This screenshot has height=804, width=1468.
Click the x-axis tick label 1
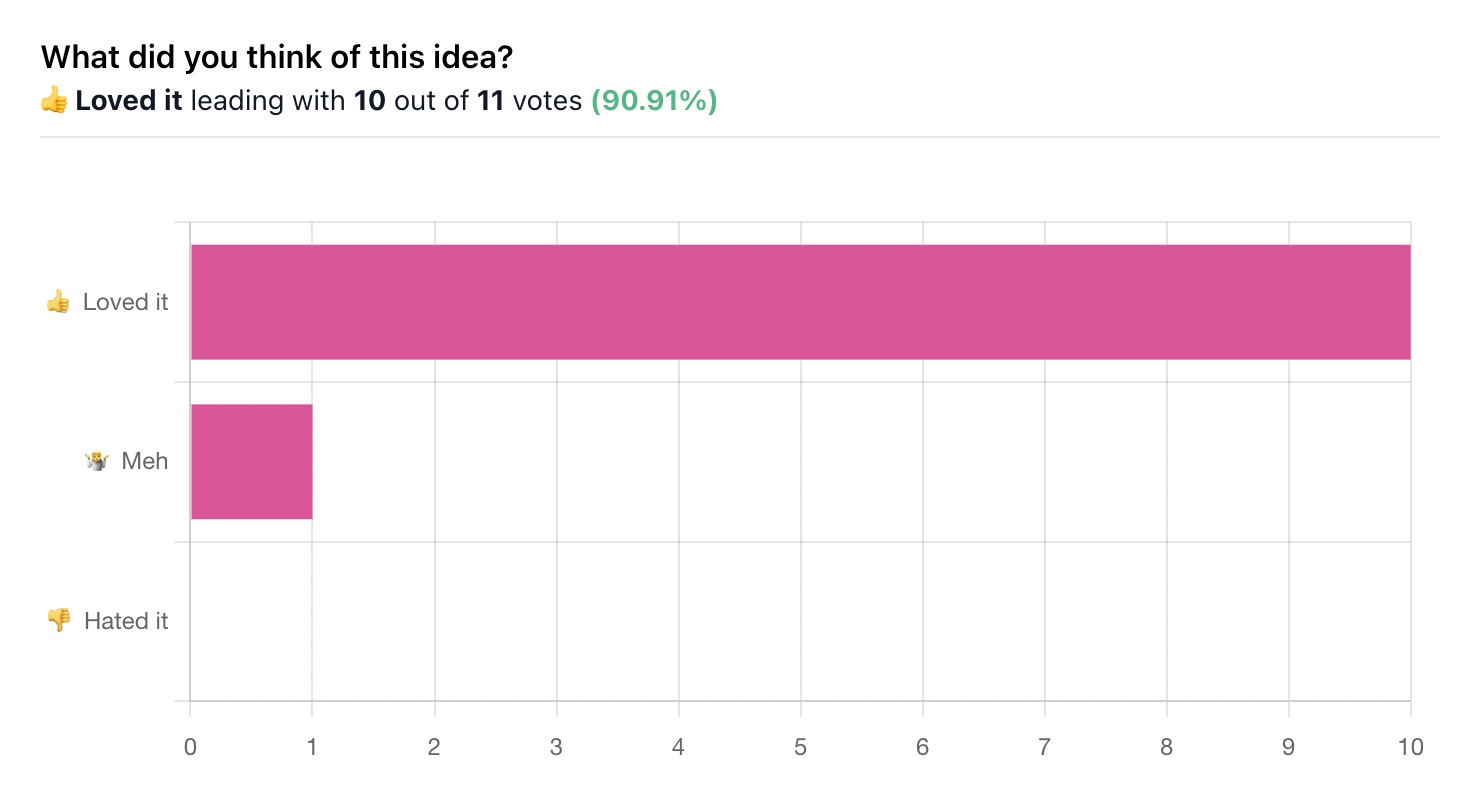point(312,746)
